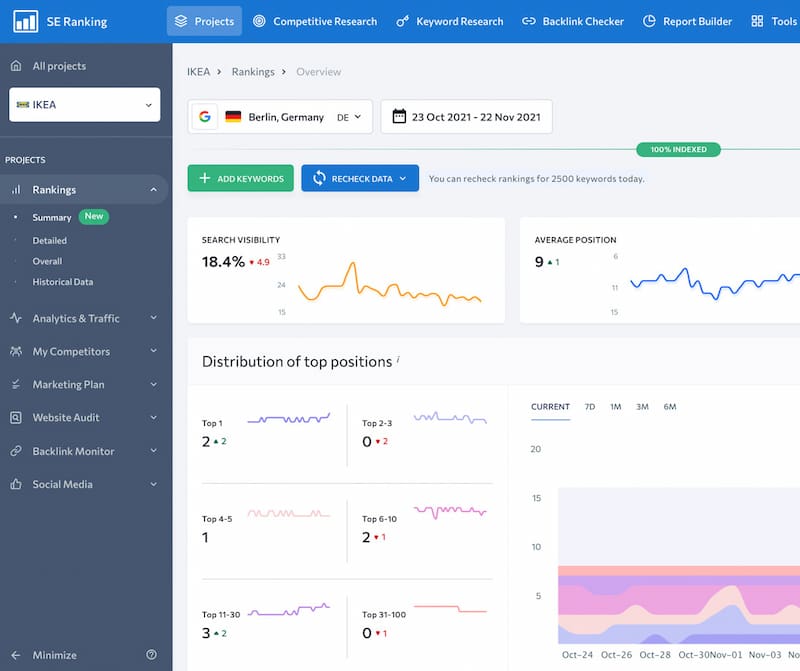This screenshot has height=671, width=800.
Task: Click IKEA in the breadcrumb
Action: [x=198, y=72]
